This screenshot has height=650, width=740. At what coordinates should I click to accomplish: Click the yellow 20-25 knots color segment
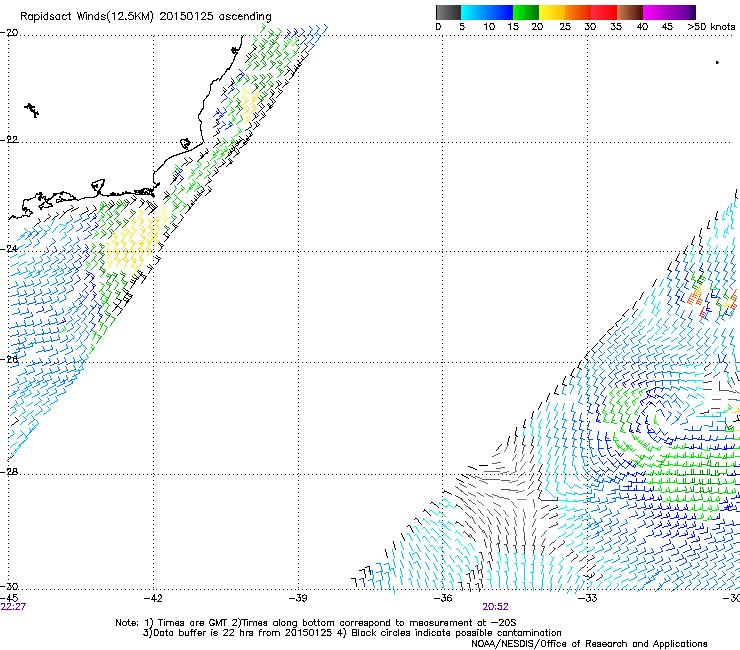[552, 12]
